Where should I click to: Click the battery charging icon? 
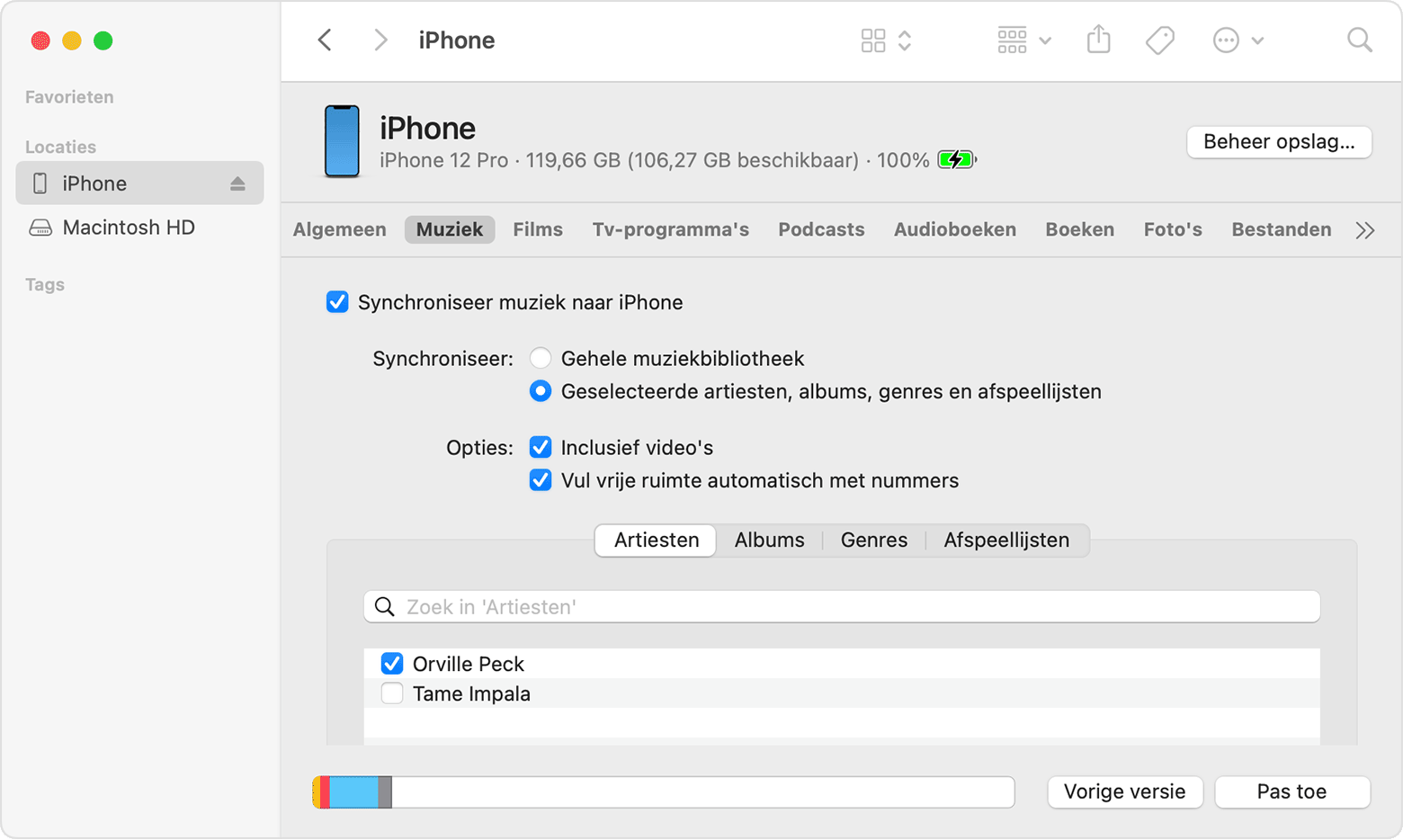(x=956, y=160)
